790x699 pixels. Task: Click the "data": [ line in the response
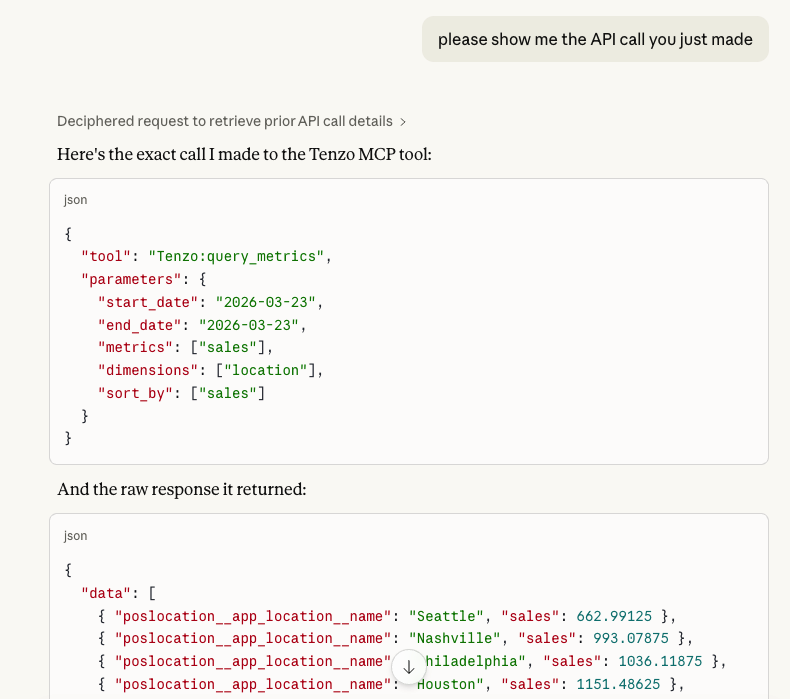click(118, 593)
